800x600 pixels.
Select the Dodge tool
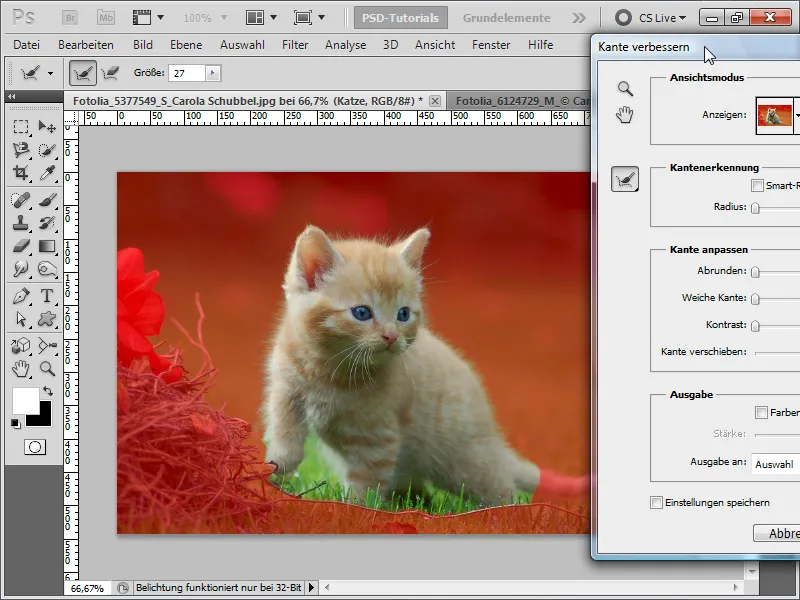coord(47,269)
